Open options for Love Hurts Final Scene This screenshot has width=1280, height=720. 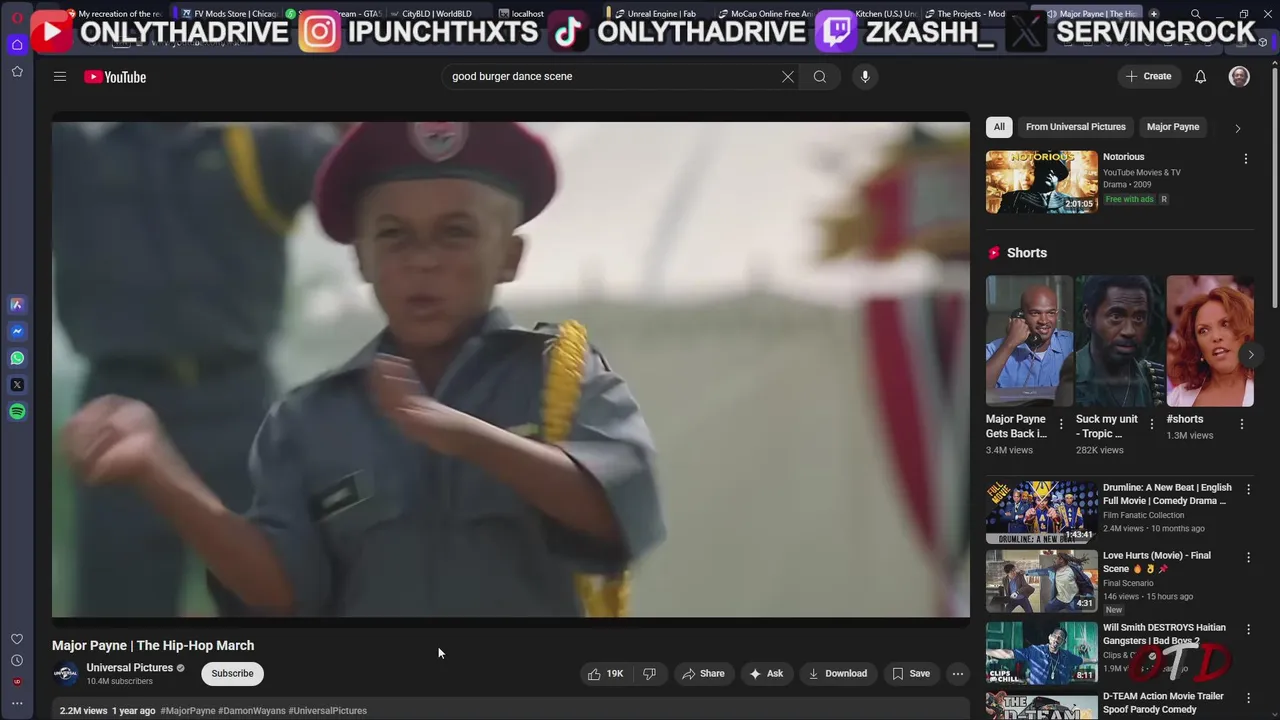click(1248, 558)
